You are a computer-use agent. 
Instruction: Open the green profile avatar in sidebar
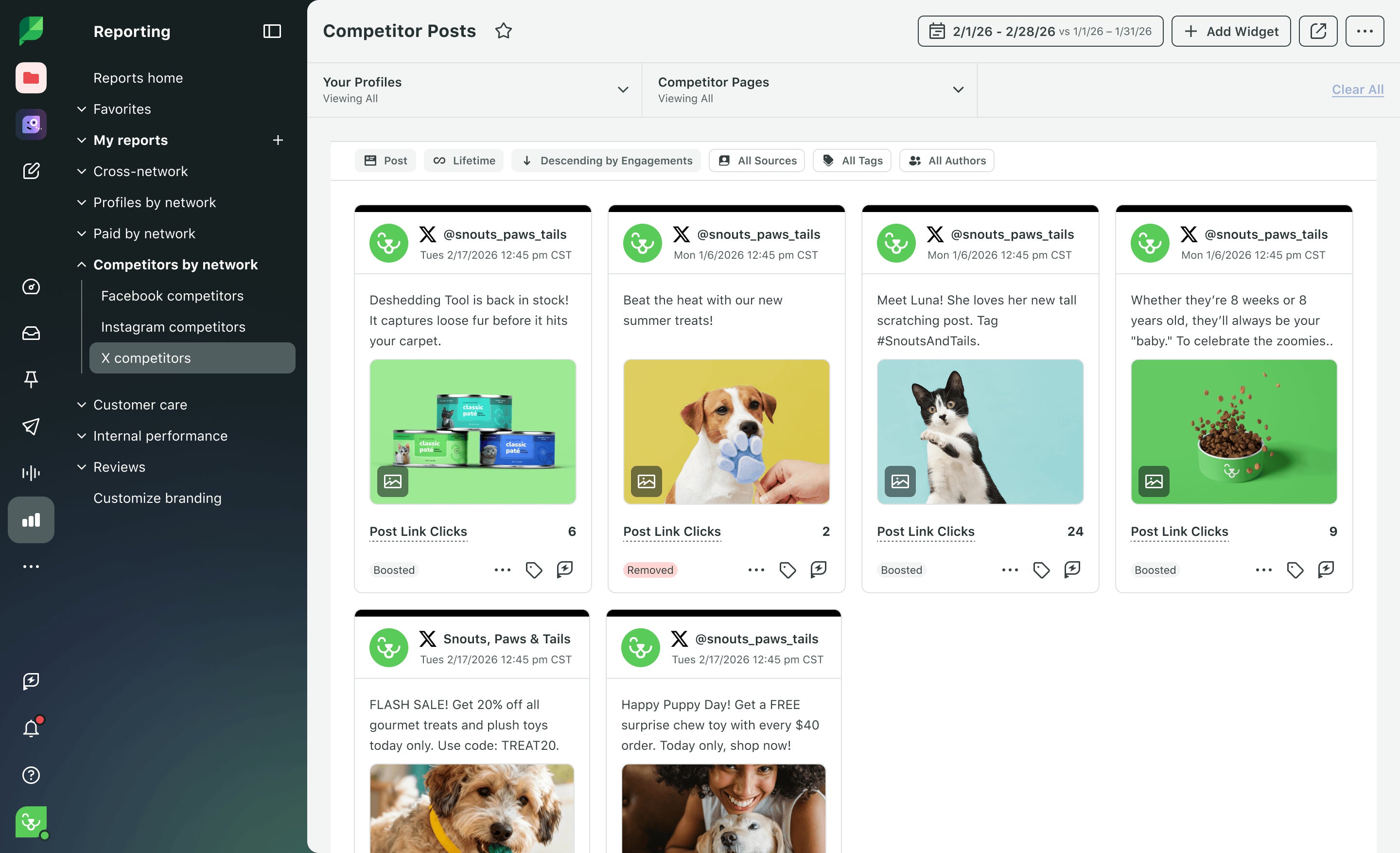pos(31,822)
